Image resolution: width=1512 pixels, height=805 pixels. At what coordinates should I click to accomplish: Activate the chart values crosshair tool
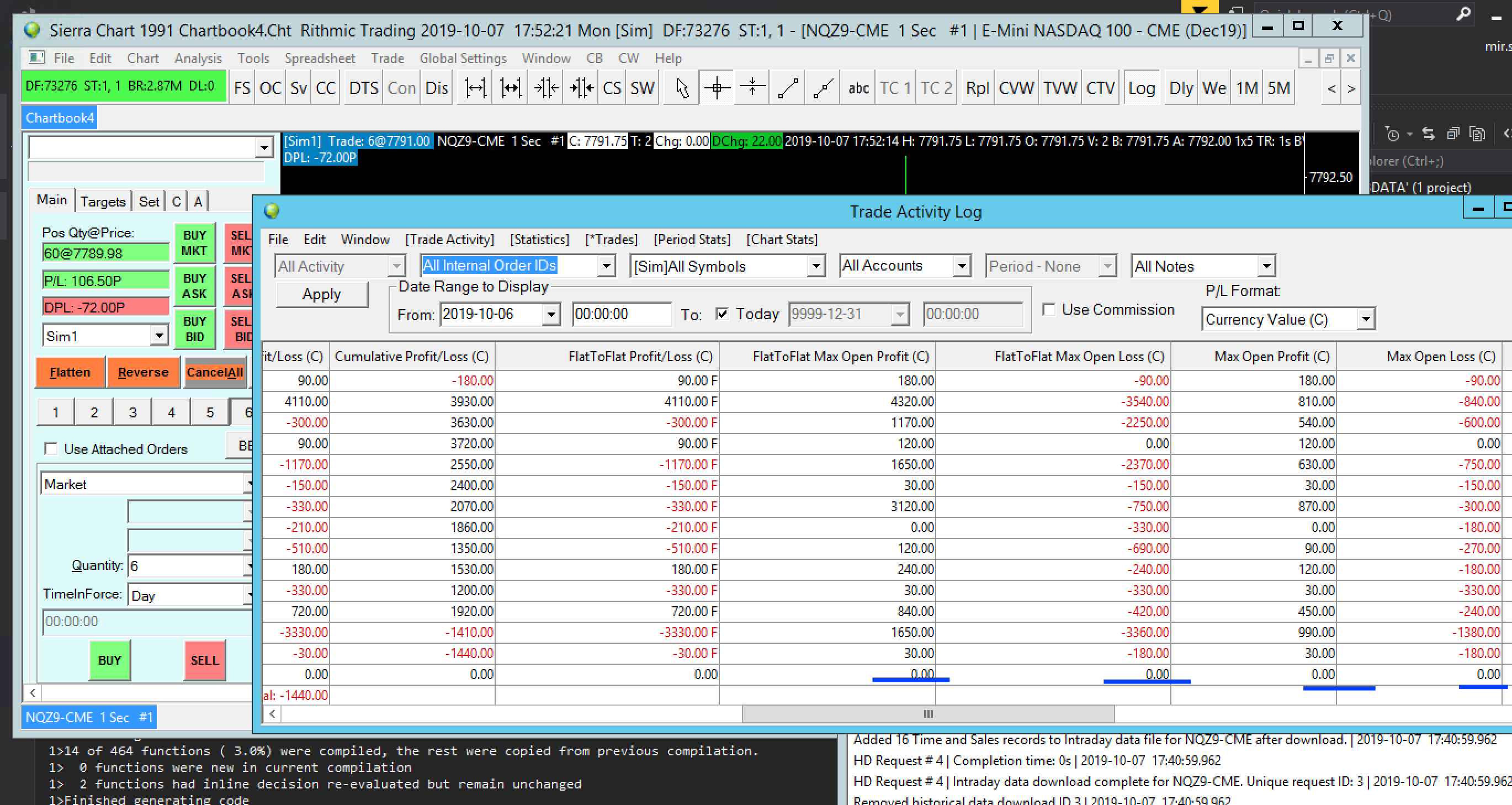click(717, 88)
